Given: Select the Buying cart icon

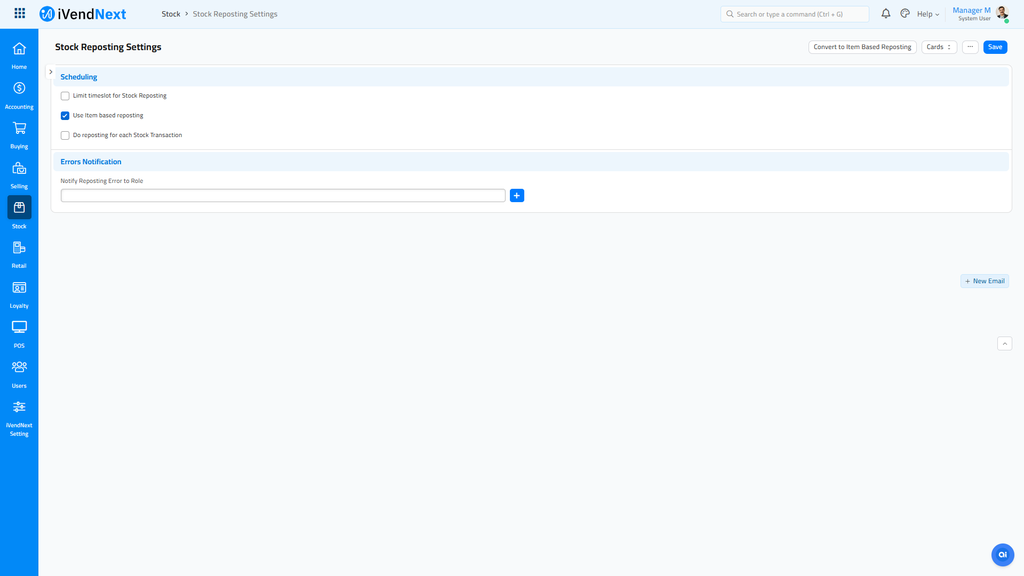Looking at the screenshot, I should (18, 127).
